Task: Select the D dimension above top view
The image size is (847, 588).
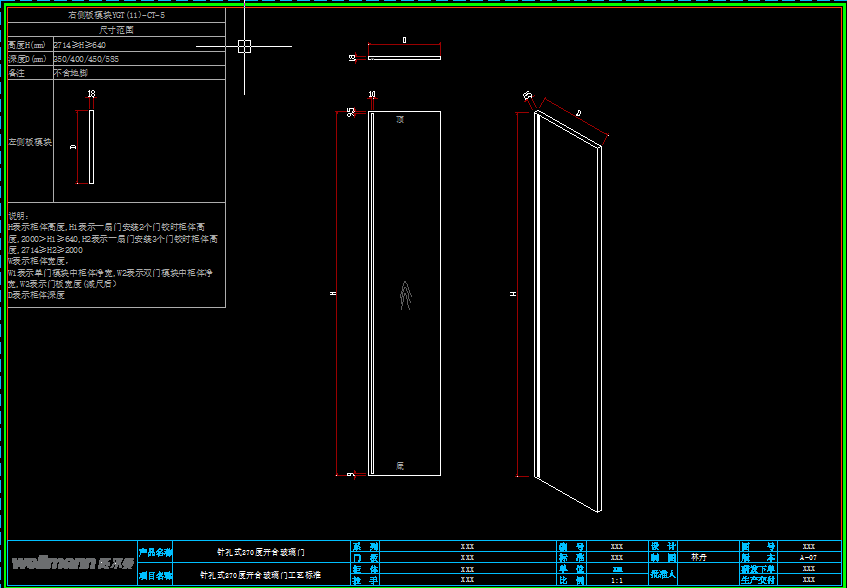Action: (x=404, y=41)
